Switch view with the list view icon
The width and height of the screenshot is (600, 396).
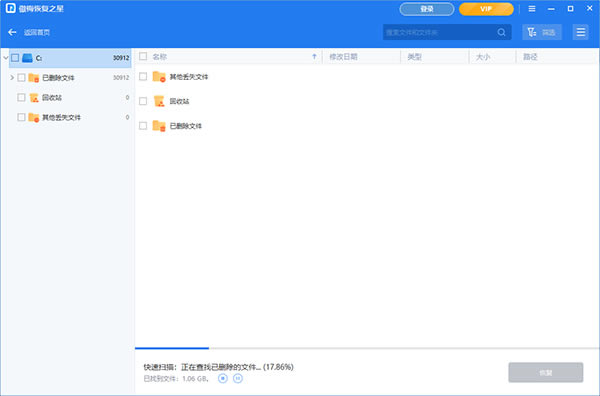tap(580, 32)
